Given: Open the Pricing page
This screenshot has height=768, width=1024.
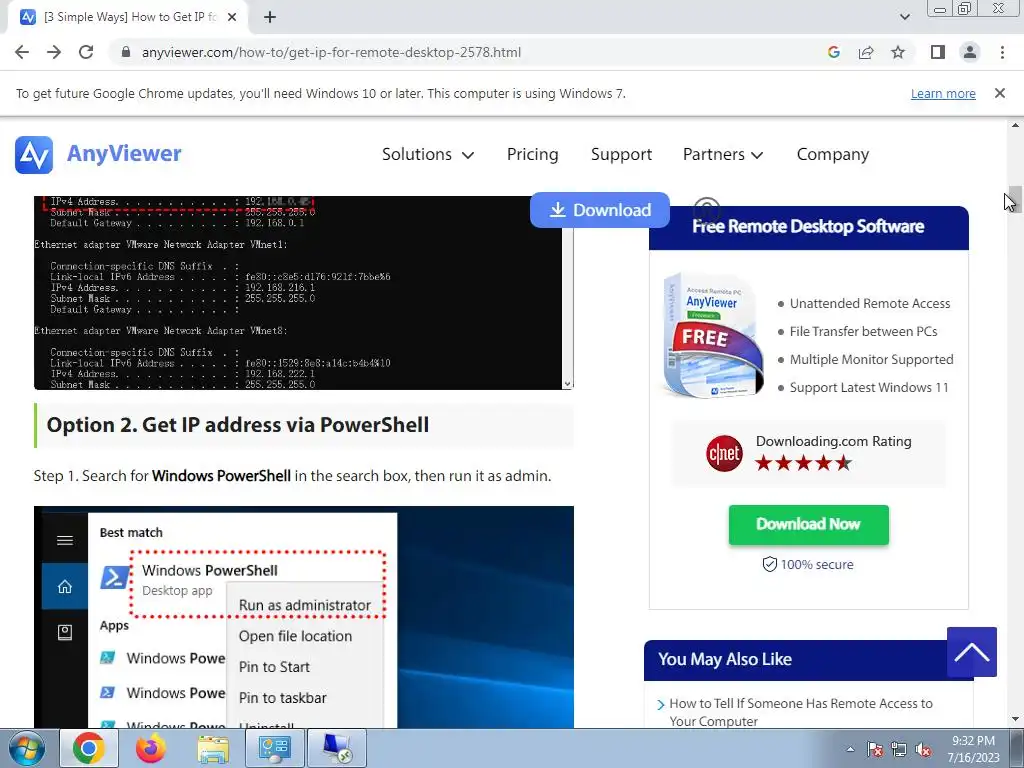Looking at the screenshot, I should tap(532, 155).
